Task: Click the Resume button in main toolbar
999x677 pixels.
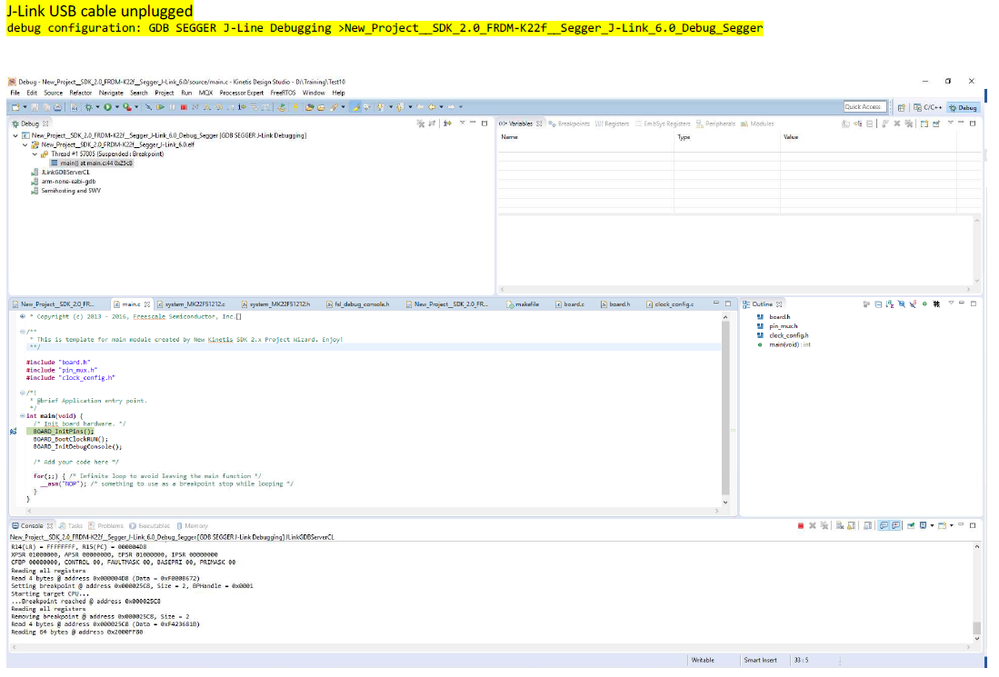Action: (x=160, y=107)
